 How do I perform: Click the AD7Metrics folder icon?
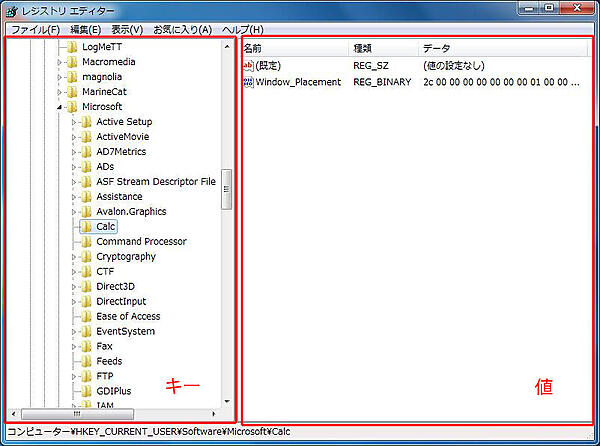tap(86, 152)
